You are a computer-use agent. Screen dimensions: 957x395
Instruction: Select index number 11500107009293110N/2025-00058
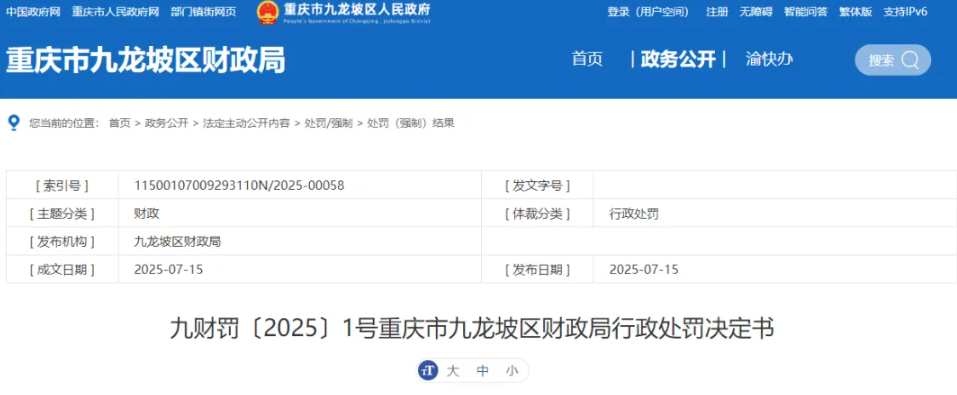(239, 185)
